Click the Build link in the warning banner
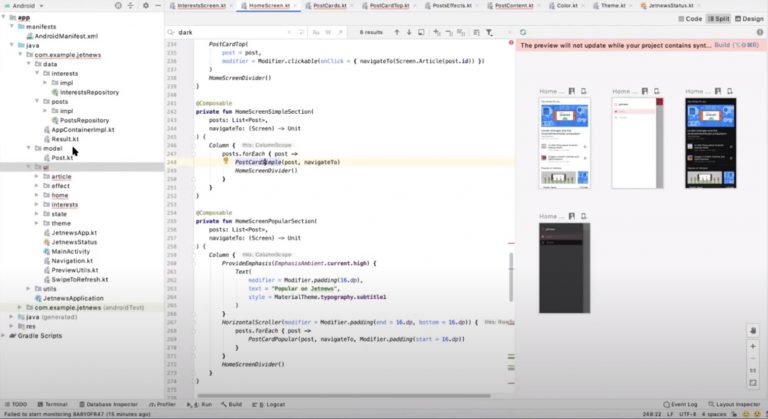The width and height of the screenshot is (768, 419). click(721, 46)
